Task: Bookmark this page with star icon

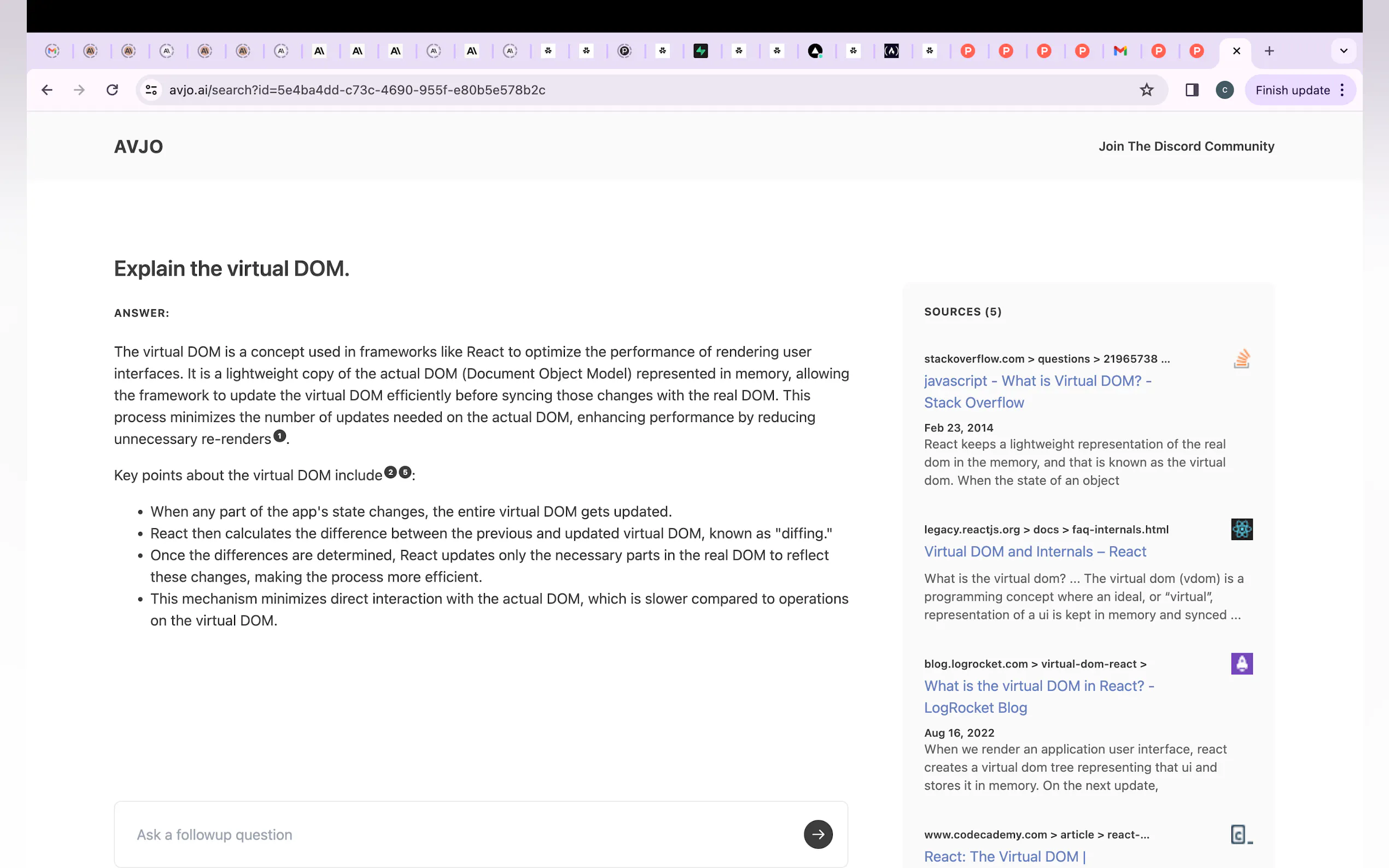Action: click(x=1146, y=90)
